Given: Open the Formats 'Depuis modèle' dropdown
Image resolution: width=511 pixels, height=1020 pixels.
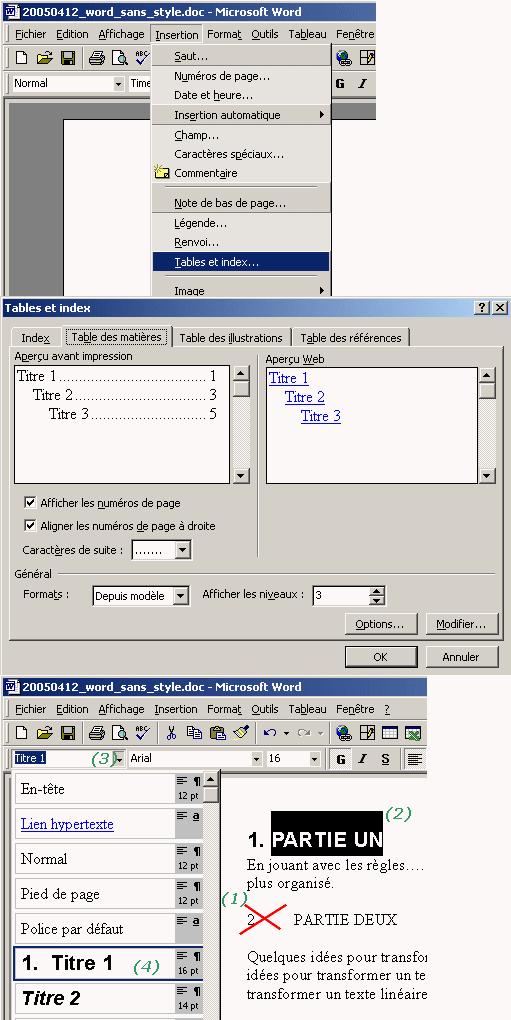Looking at the screenshot, I should tap(181, 595).
